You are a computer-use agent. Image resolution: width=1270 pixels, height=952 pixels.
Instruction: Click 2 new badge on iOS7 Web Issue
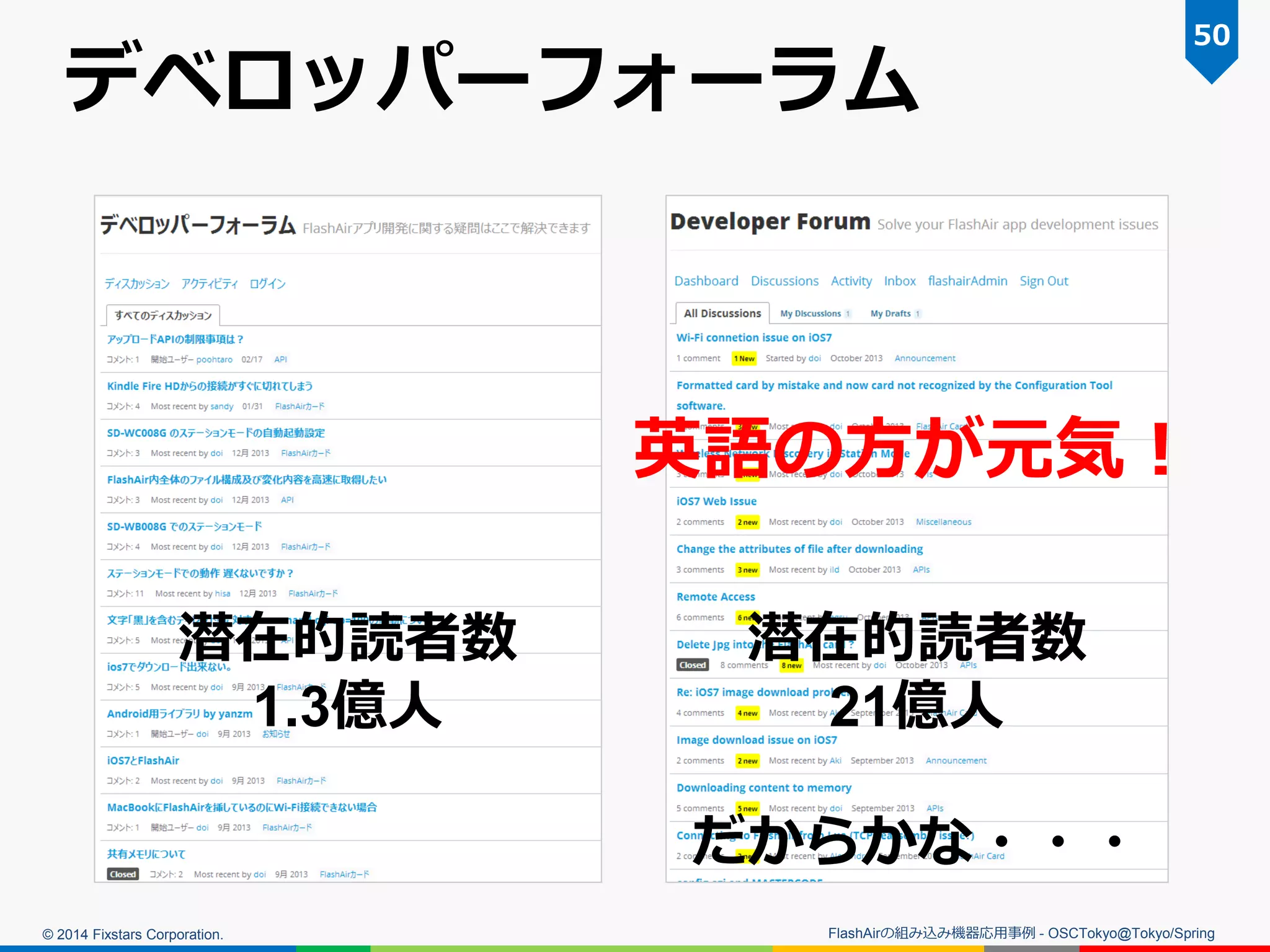(747, 522)
